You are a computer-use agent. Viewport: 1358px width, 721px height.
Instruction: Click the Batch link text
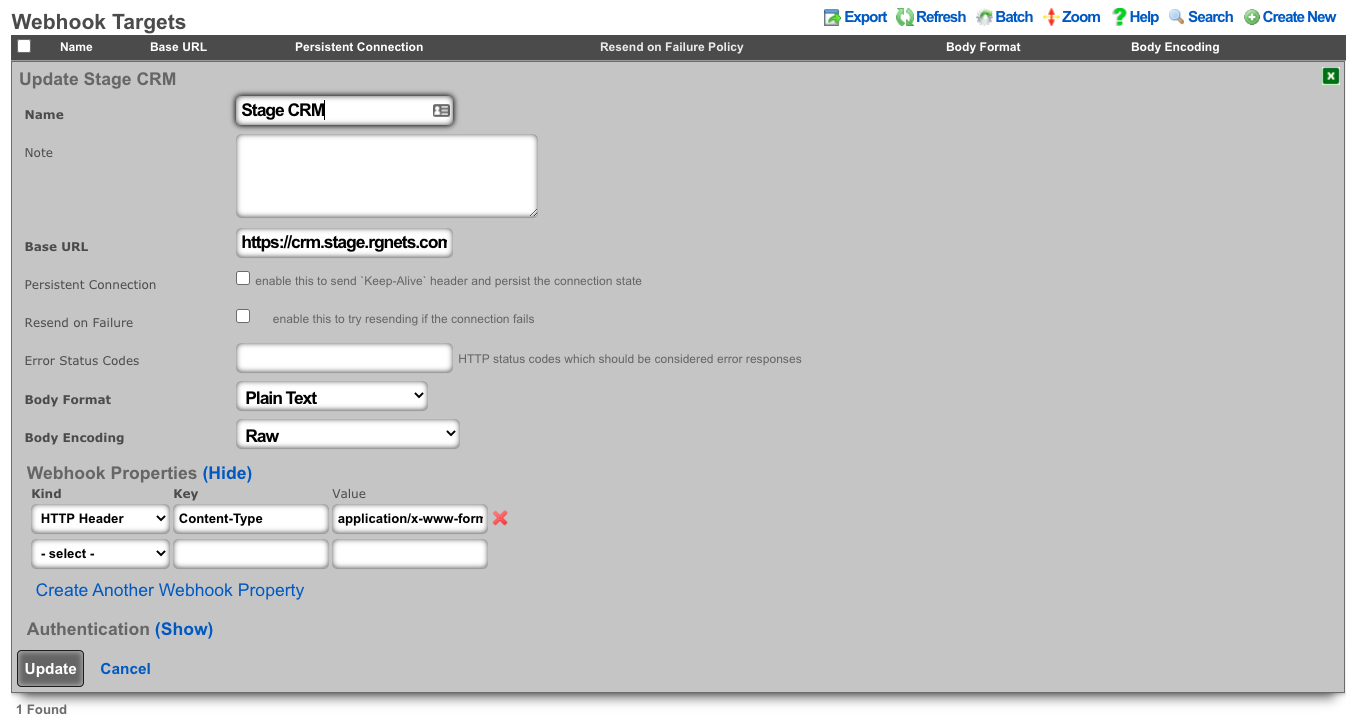(x=1014, y=17)
